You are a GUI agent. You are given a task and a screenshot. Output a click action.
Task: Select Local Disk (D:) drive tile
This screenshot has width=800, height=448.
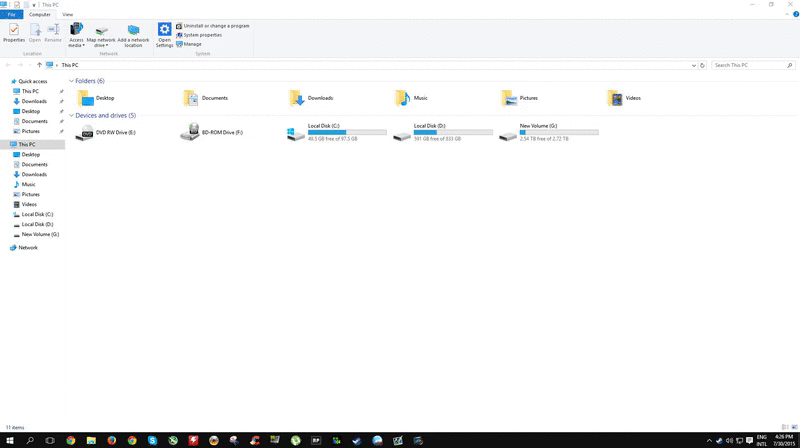point(443,132)
